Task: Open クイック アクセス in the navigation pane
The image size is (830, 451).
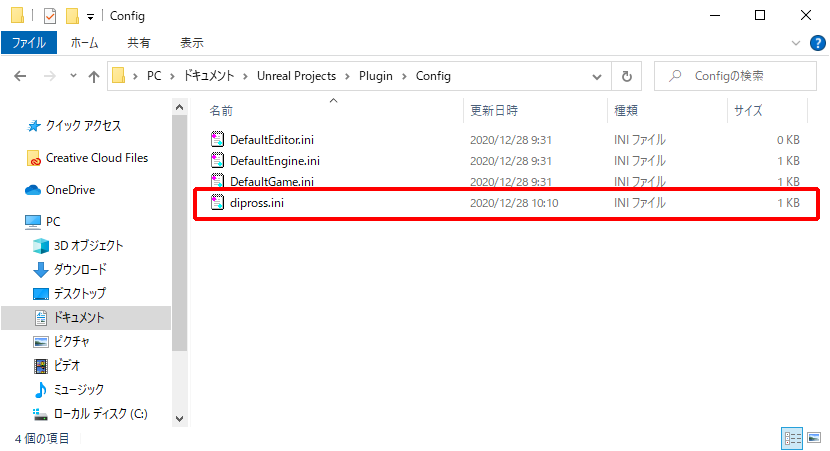Action: click(83, 126)
